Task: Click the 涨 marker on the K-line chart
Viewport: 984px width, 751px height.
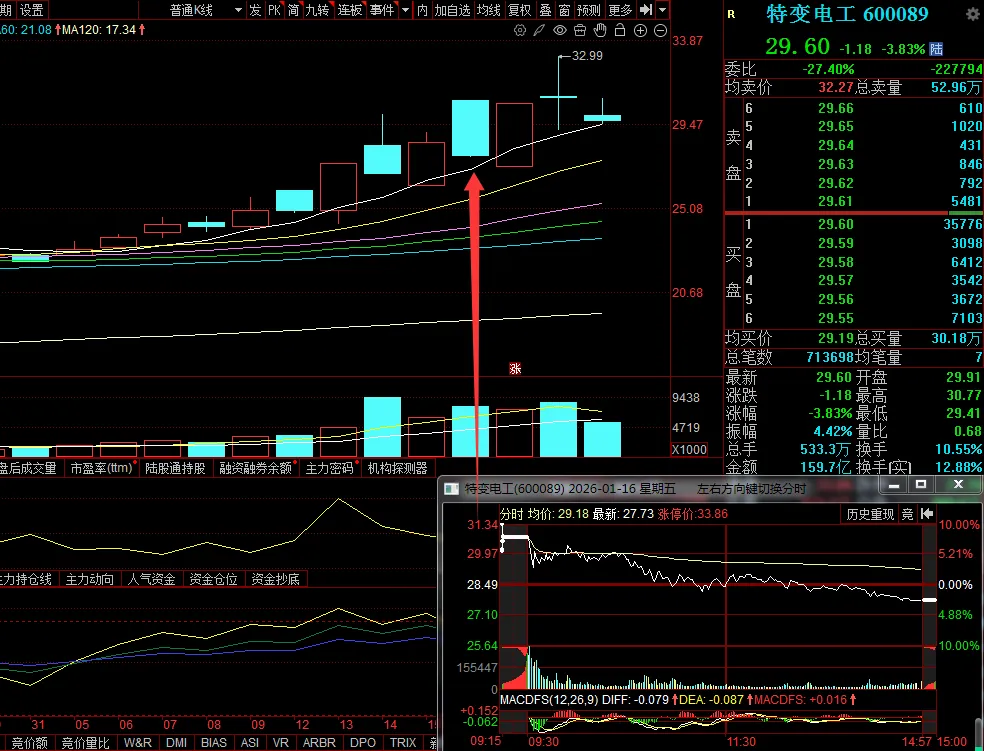Action: 515,368
